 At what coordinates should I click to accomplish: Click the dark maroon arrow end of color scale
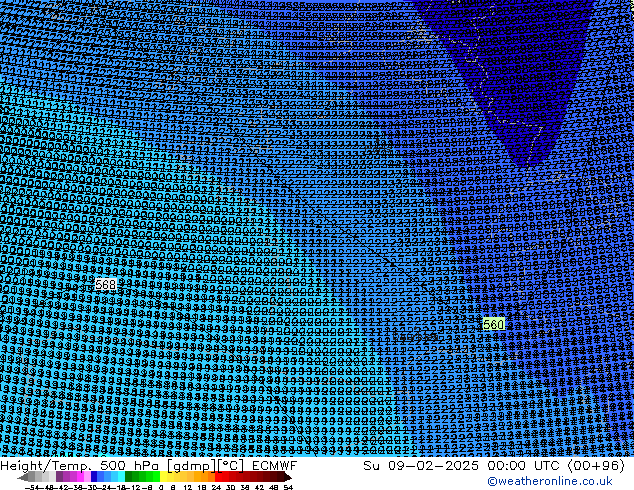click(288, 477)
